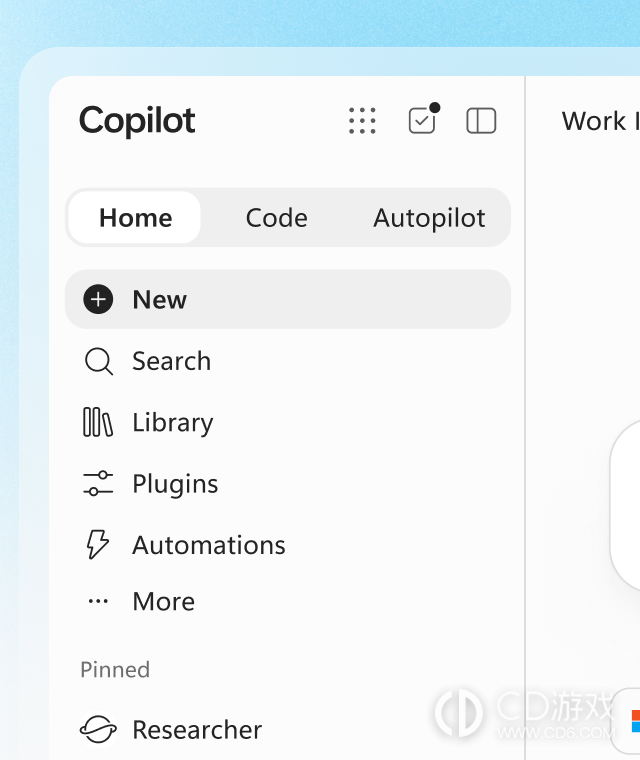Screen dimensions: 640x760
Task: Open the dotted apps grid icon
Action: 362,121
